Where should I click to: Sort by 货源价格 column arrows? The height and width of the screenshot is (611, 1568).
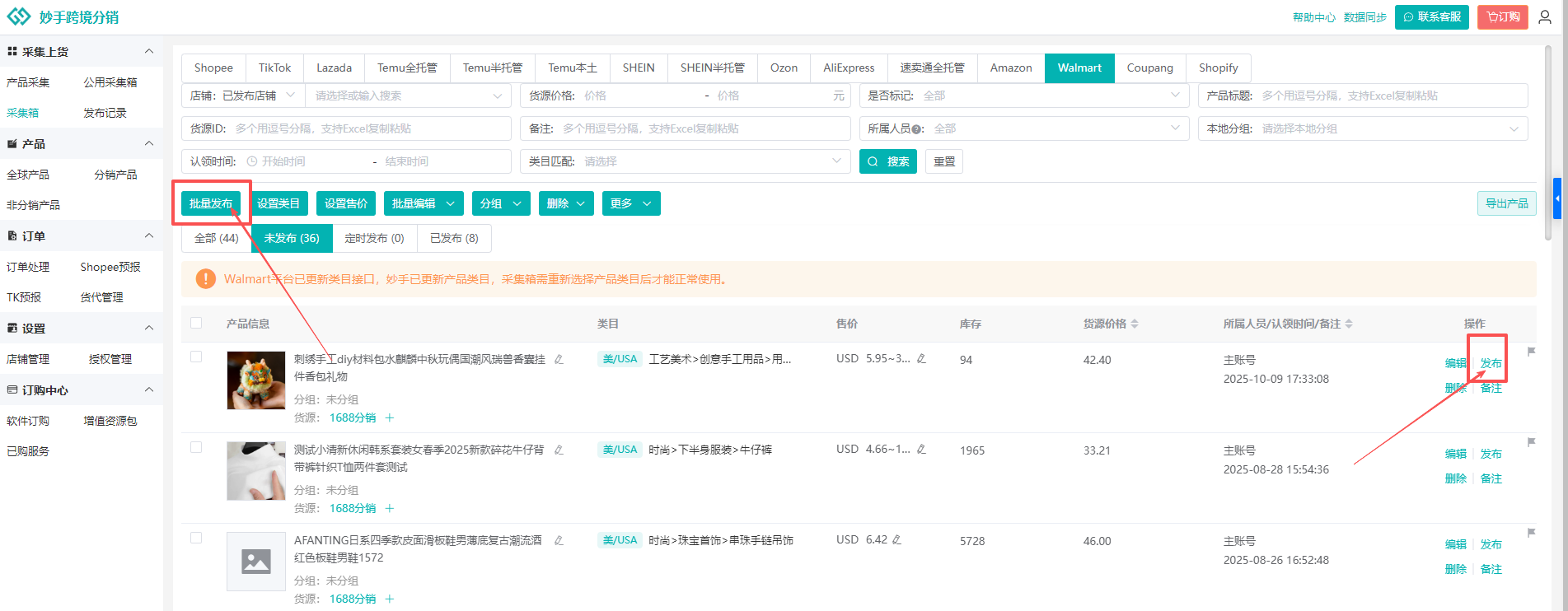point(1135,324)
